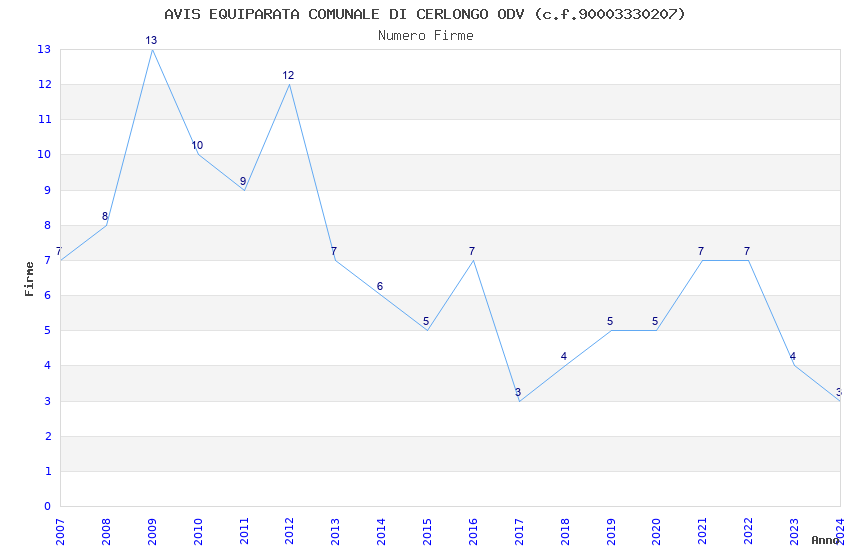Click the y-axis tick label 0
This screenshot has width=850, height=550.
click(48, 506)
